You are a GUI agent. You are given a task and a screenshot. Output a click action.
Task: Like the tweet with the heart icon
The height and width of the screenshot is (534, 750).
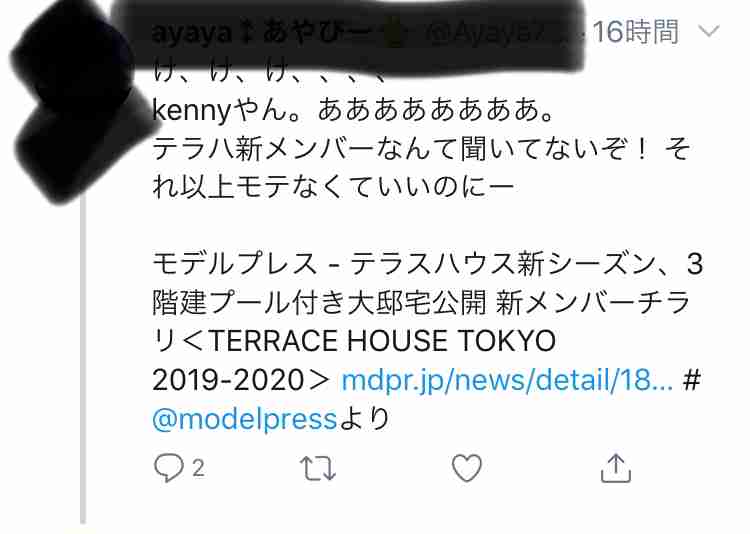pos(467,467)
